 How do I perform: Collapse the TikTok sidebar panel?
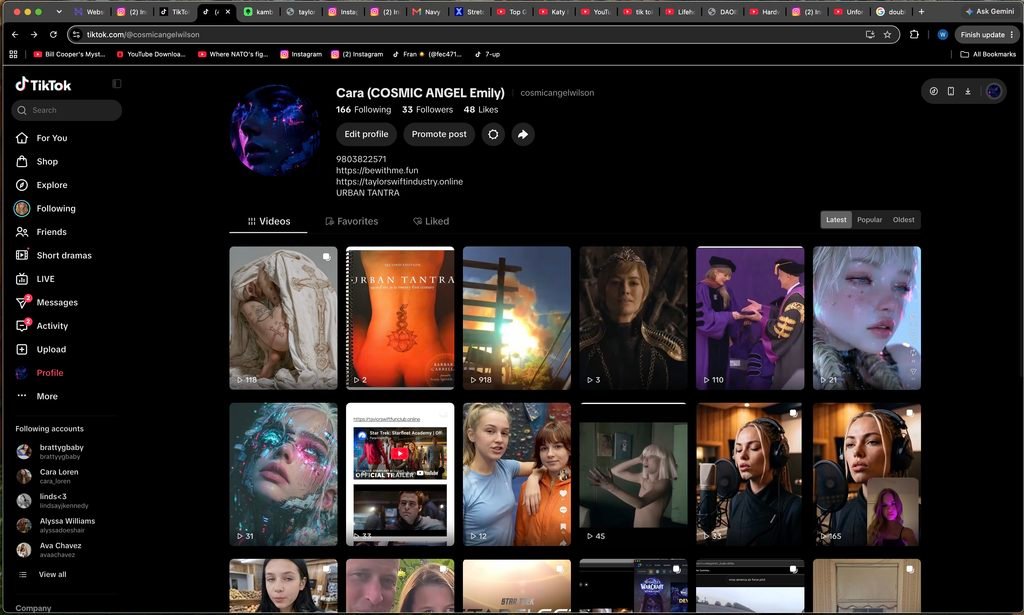coord(117,84)
